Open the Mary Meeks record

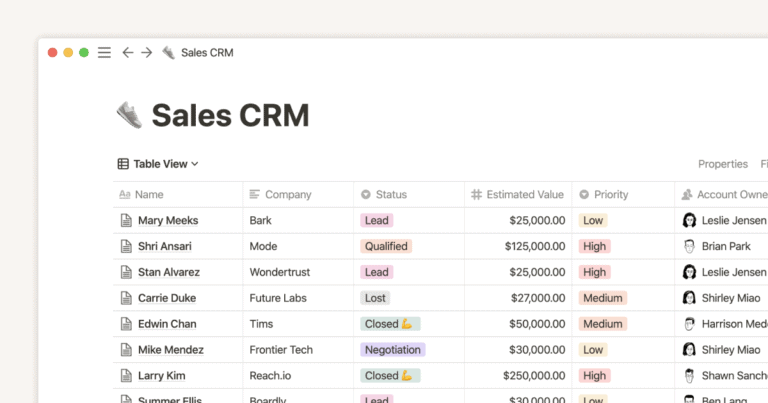[167, 220]
